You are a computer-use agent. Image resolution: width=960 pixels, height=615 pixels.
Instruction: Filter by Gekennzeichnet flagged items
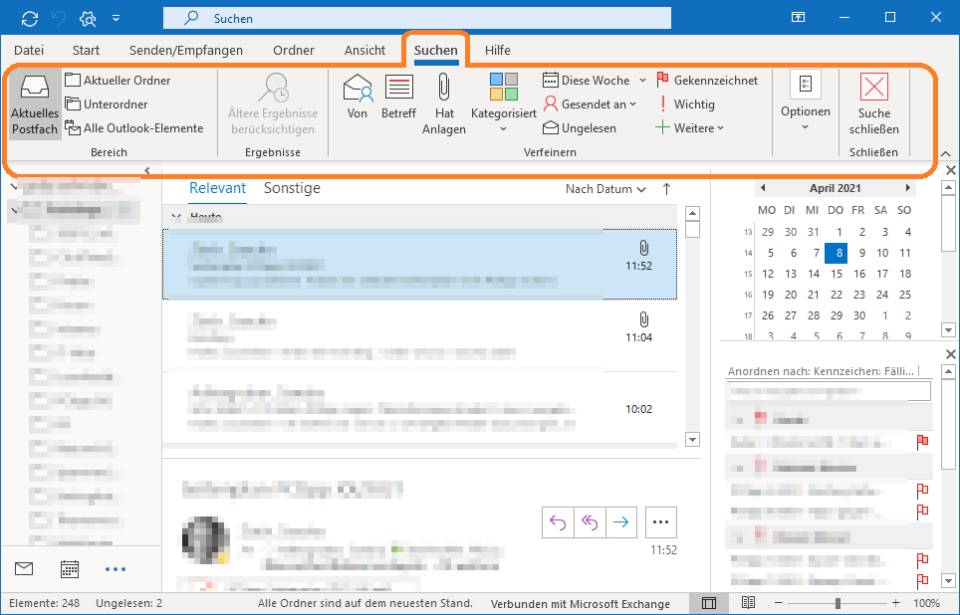[x=707, y=80]
